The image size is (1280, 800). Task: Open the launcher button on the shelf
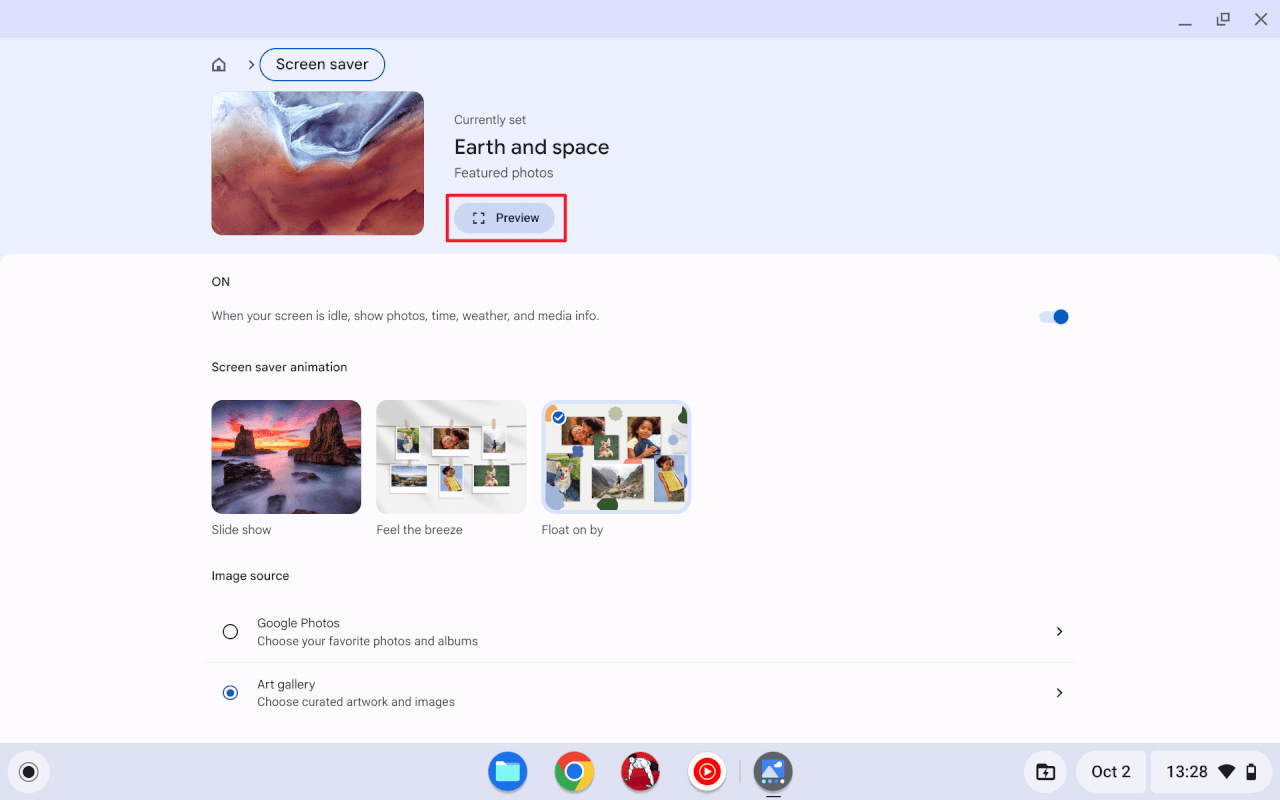point(29,772)
